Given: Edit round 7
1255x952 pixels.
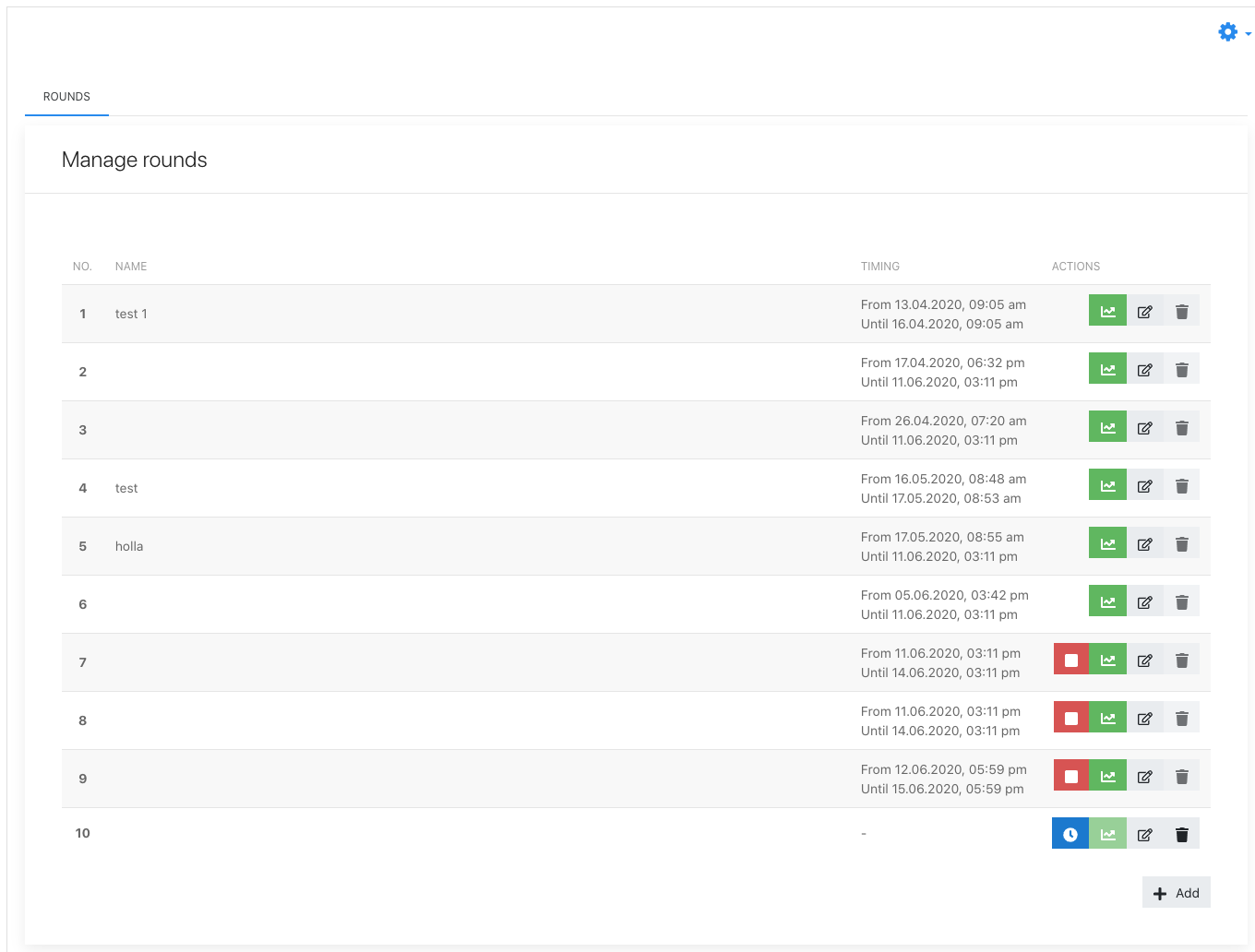Looking at the screenshot, I should coord(1145,660).
